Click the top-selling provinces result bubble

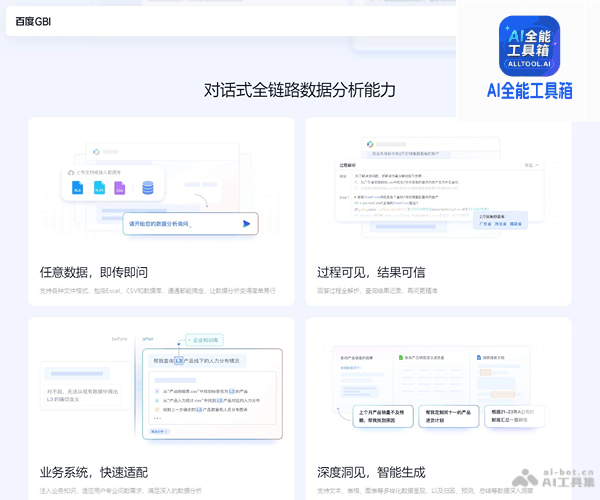[x=501, y=220]
